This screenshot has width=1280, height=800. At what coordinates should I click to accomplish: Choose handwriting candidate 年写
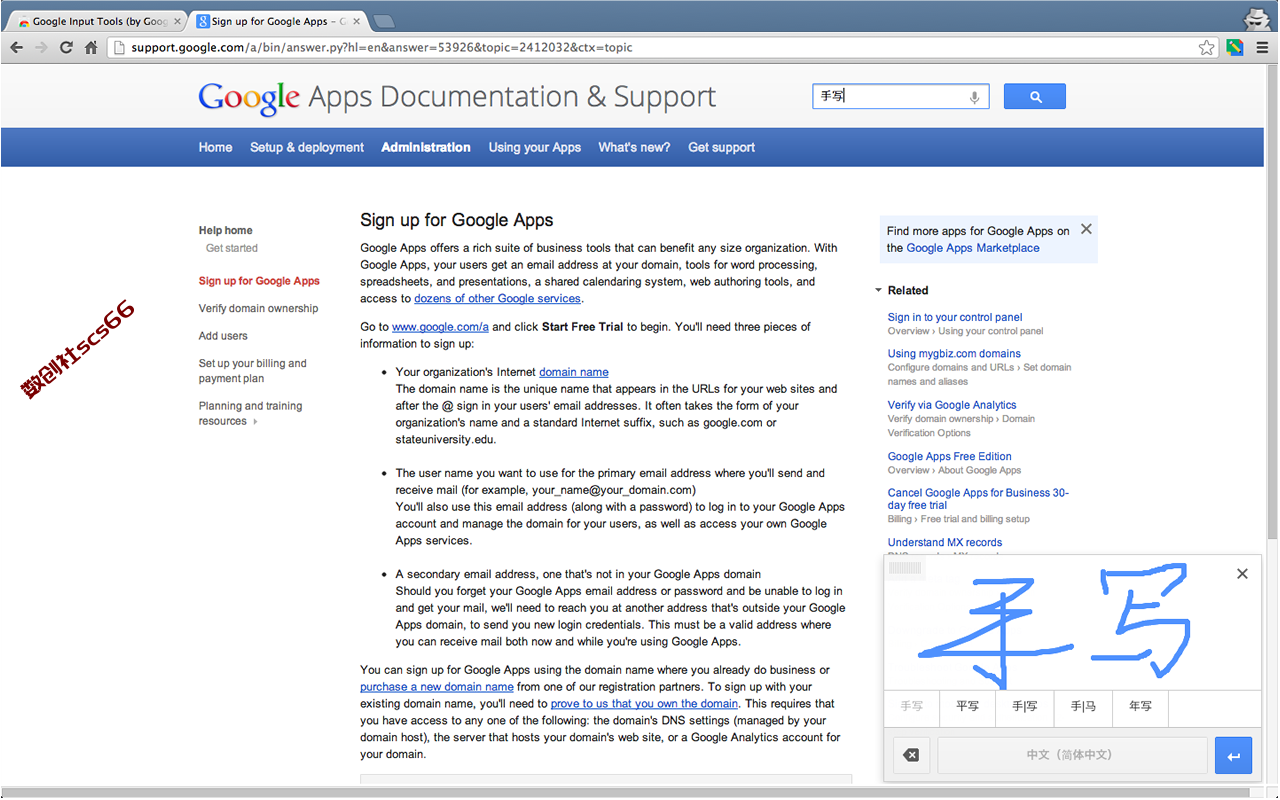tap(1140, 707)
